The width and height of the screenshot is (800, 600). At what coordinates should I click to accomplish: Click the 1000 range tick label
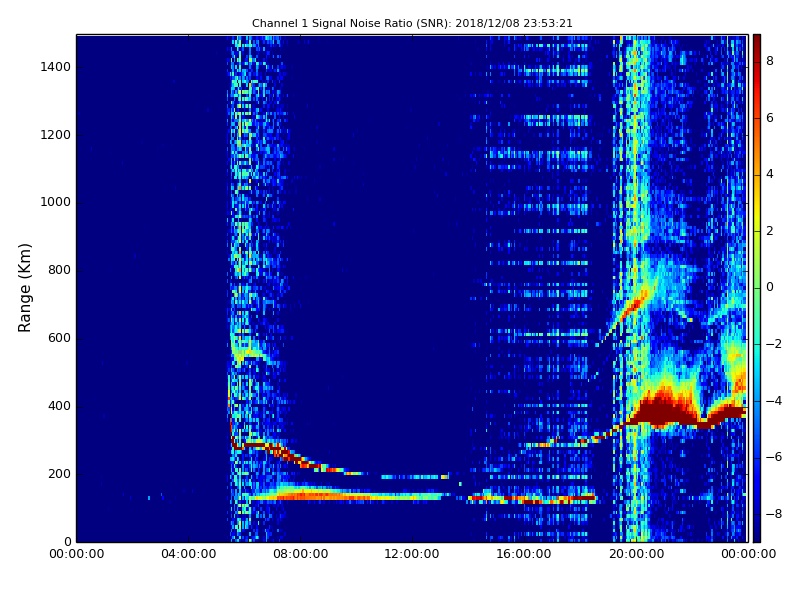56,202
